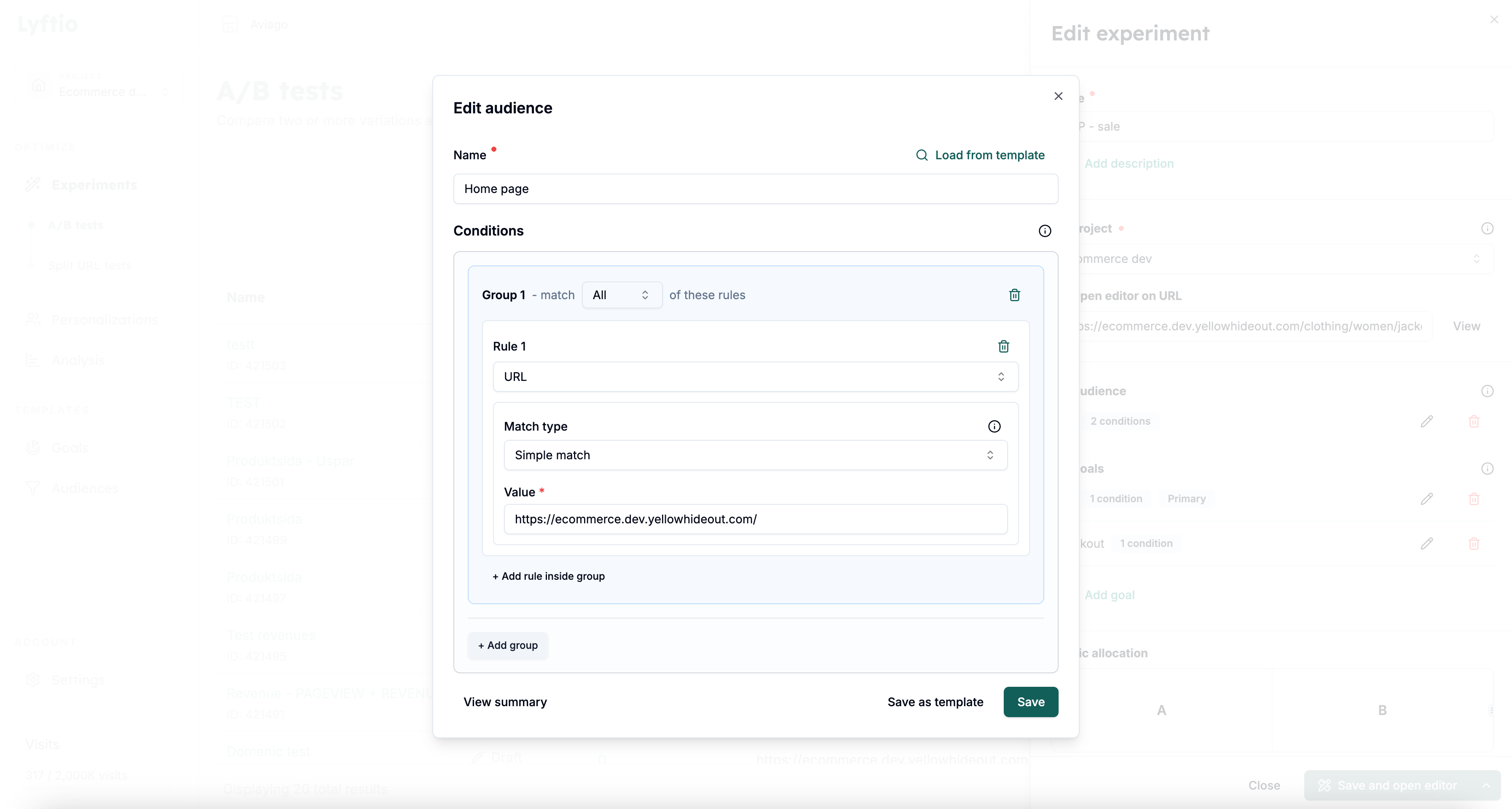Image resolution: width=1512 pixels, height=809 pixels.
Task: Close the Edit audience dialog
Action: [x=1058, y=96]
